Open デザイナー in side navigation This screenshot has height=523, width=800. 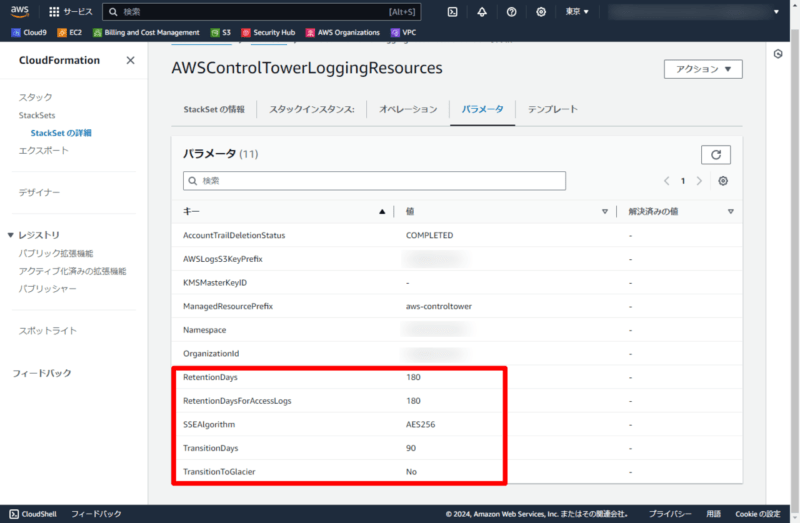pos(39,192)
